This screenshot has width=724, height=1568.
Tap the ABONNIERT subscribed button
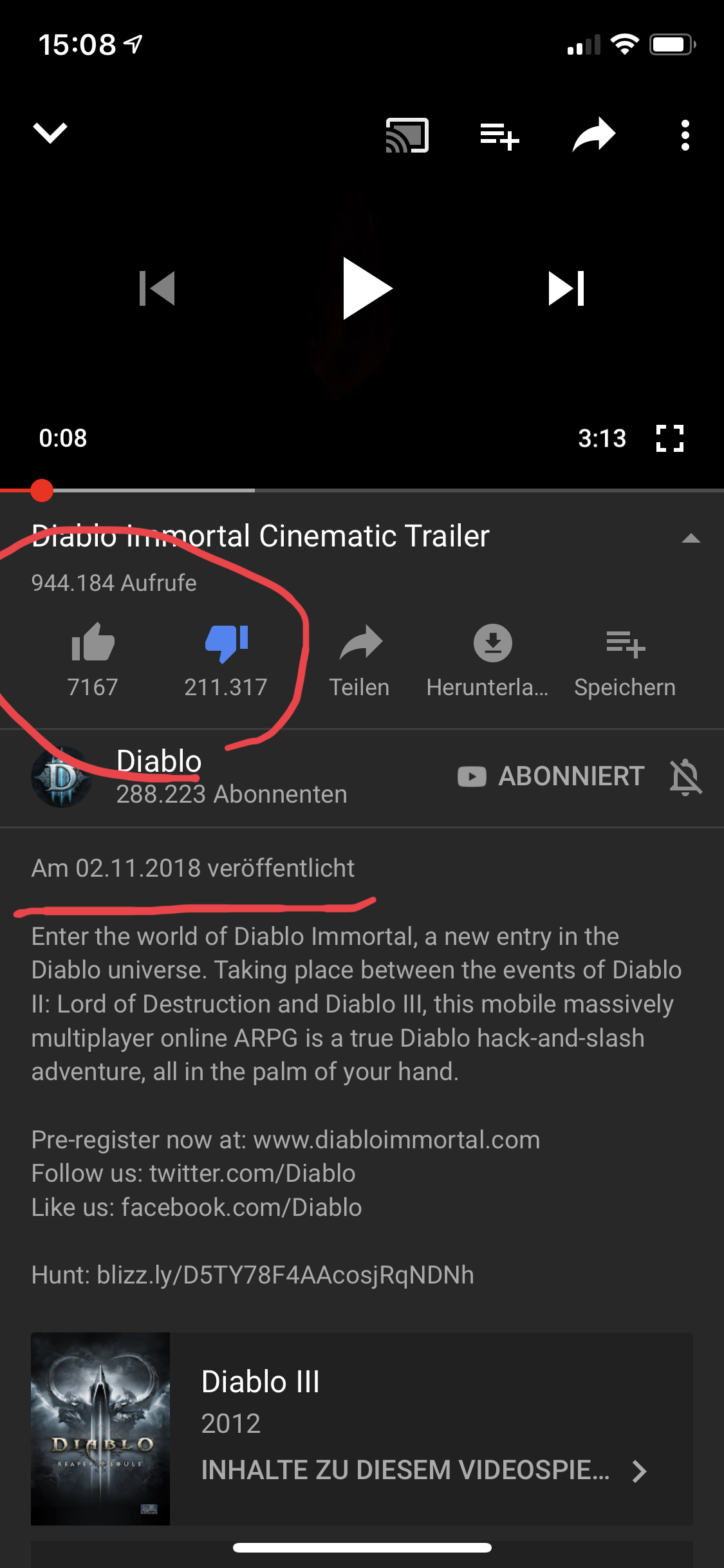pos(551,776)
